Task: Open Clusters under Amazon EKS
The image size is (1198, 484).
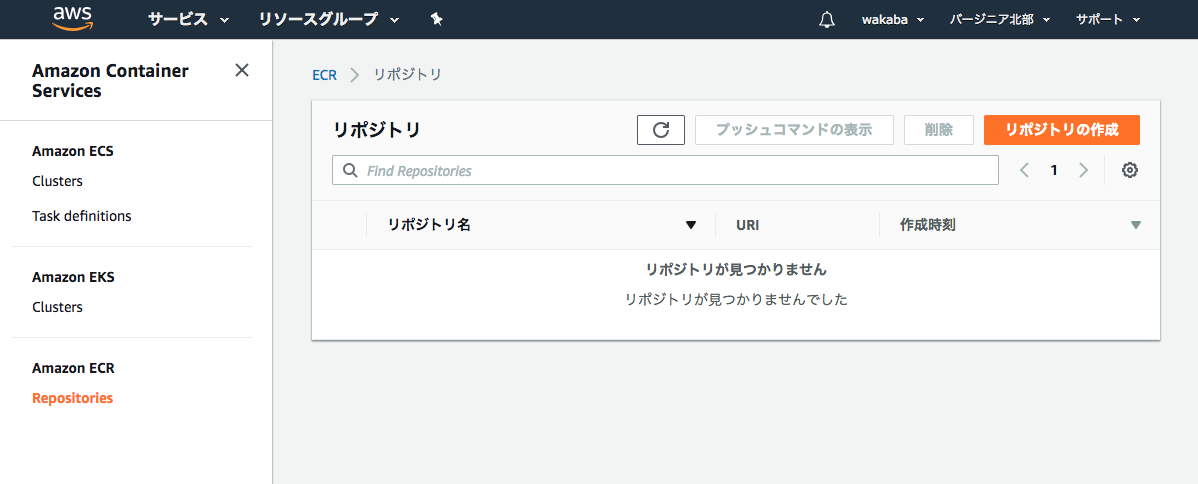Action: click(x=57, y=307)
